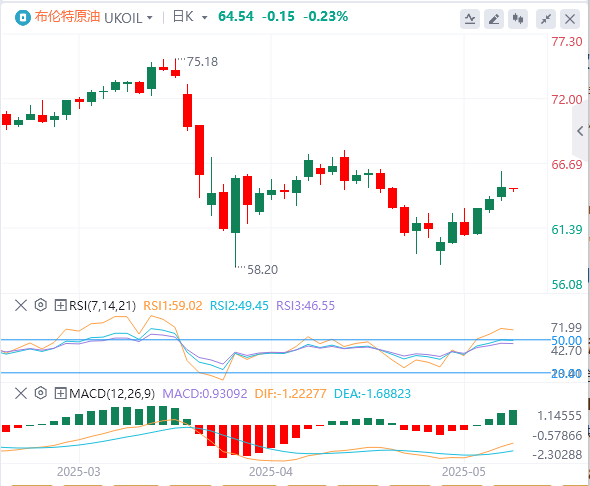Open the UKOIL symbol dropdown
The width and height of the screenshot is (590, 486).
click(128, 18)
